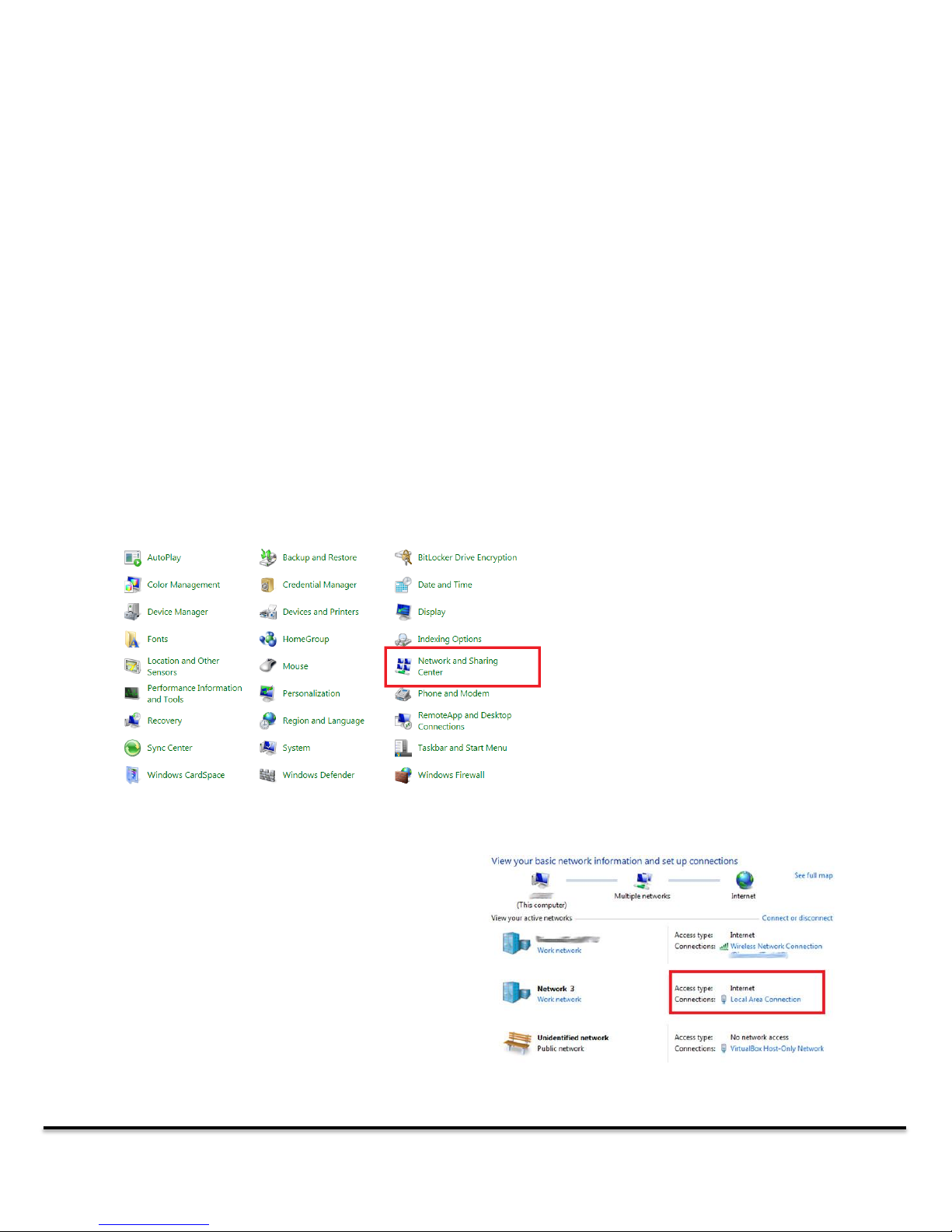Click the Internet globe icon

point(745,880)
